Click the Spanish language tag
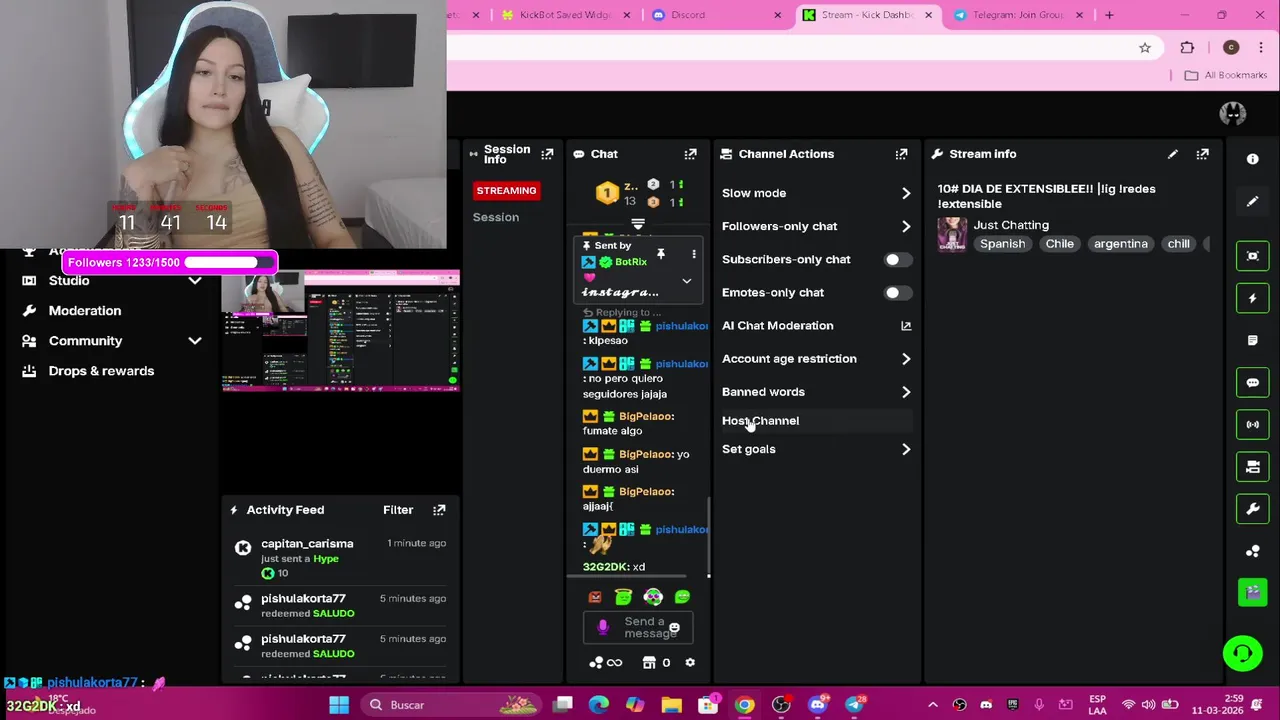 pyautogui.click(x=1002, y=244)
